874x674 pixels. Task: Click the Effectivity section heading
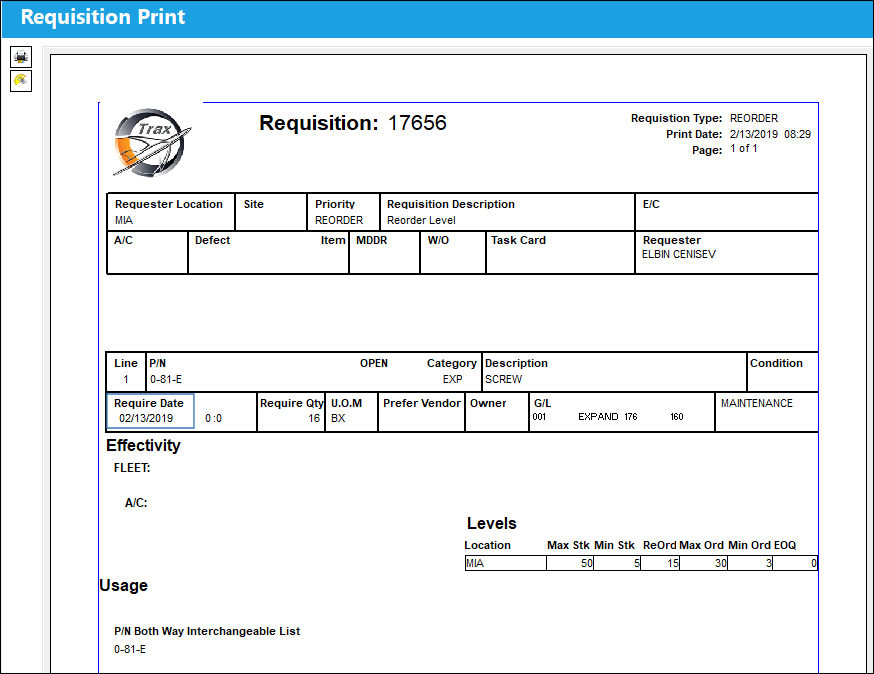click(x=143, y=445)
